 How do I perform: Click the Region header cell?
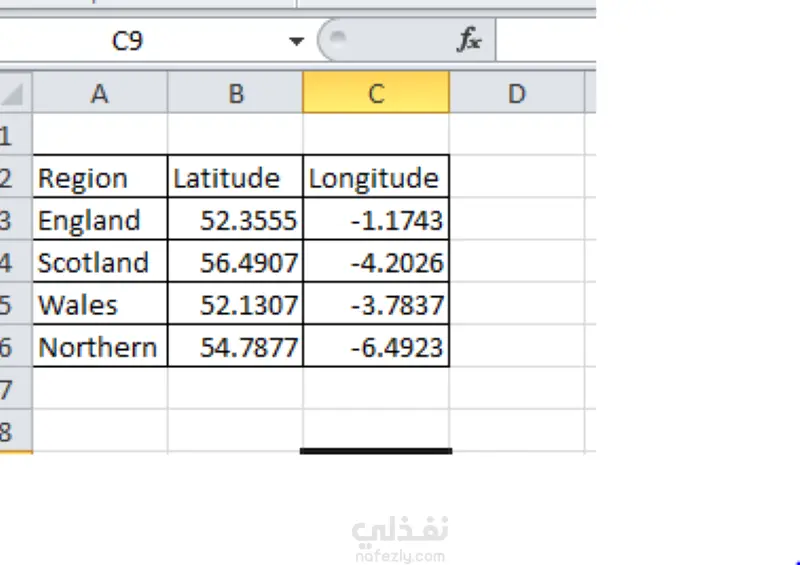coord(99,178)
